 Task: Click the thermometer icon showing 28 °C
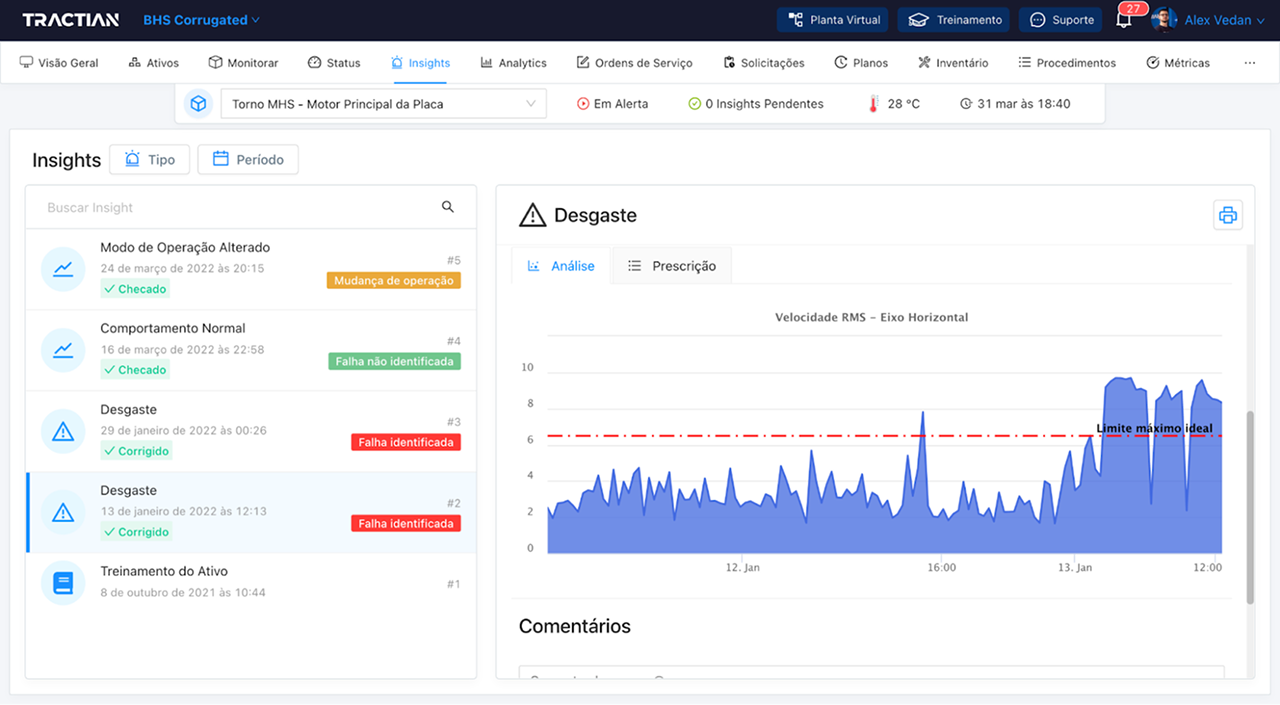[871, 103]
